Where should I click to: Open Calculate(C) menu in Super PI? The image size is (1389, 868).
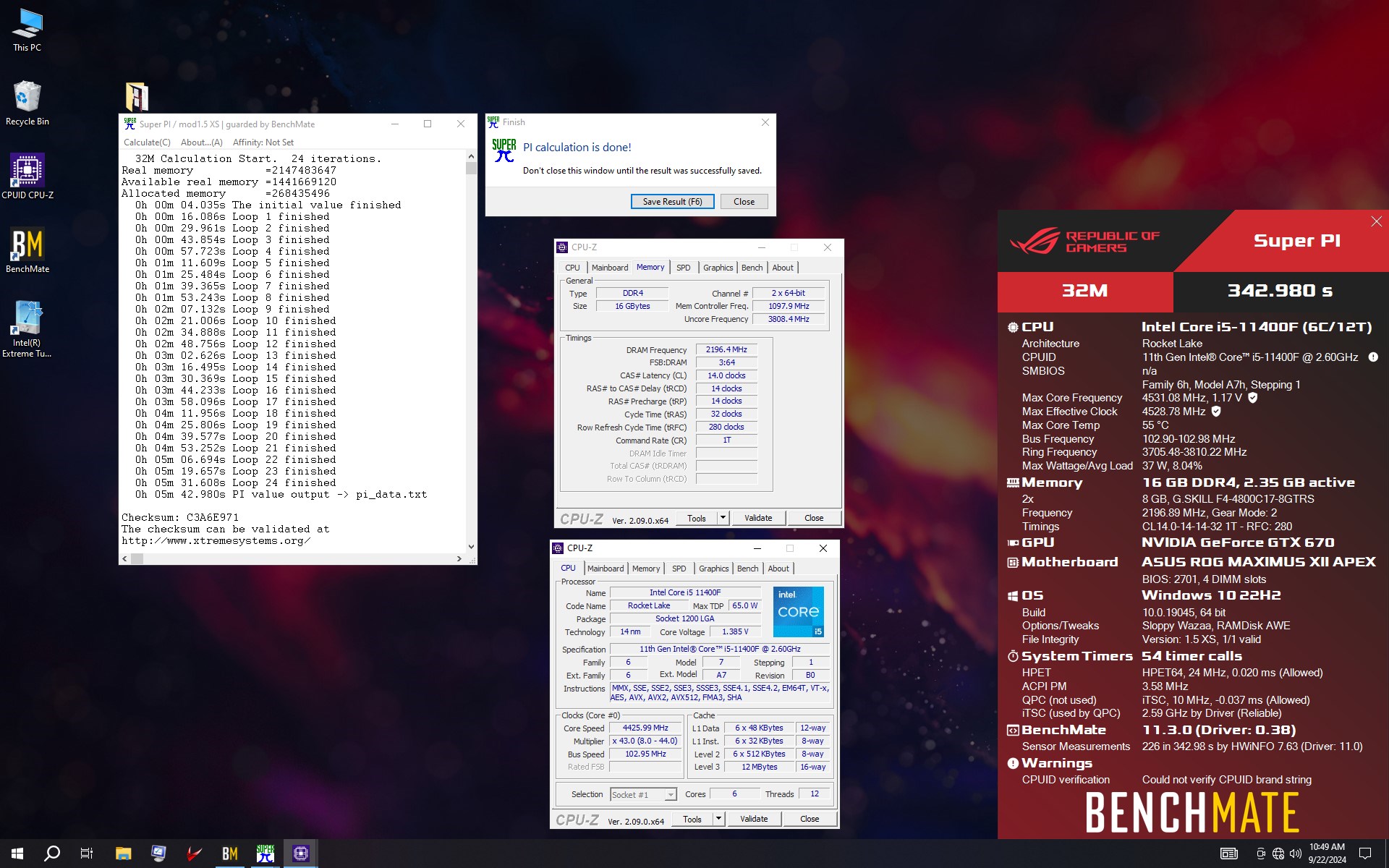click(x=147, y=142)
